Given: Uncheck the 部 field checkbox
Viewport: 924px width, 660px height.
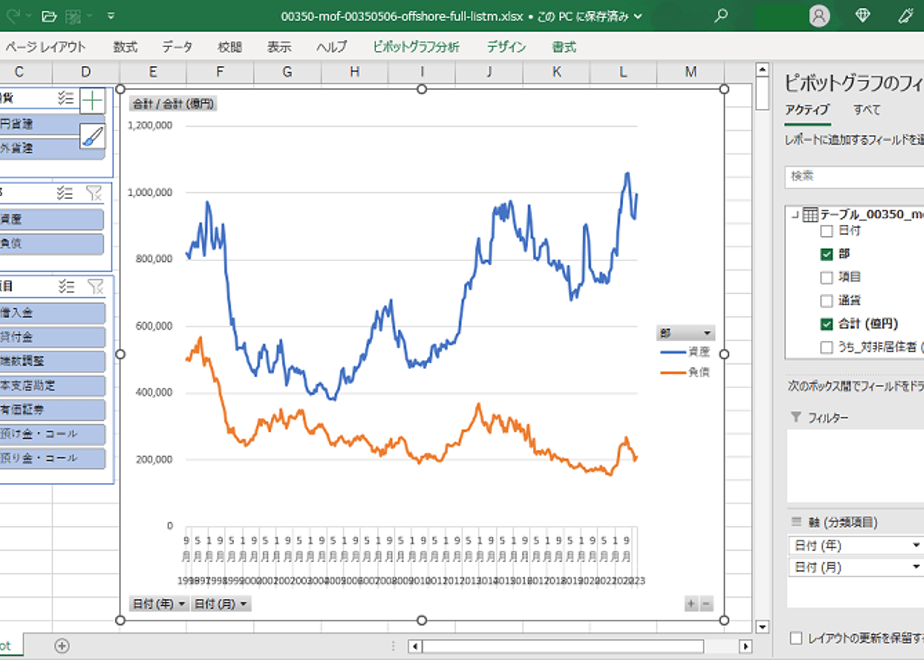Looking at the screenshot, I should point(826,254).
